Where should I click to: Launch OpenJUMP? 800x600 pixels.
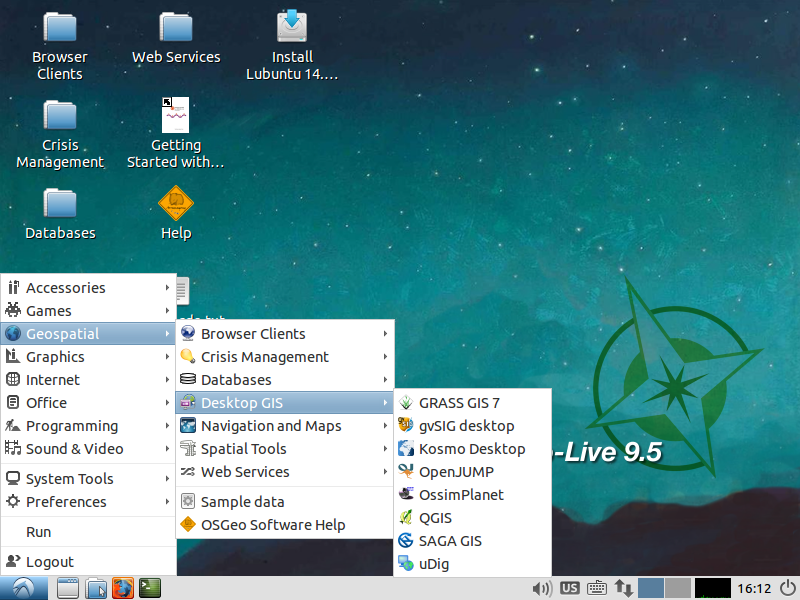tap(472, 472)
